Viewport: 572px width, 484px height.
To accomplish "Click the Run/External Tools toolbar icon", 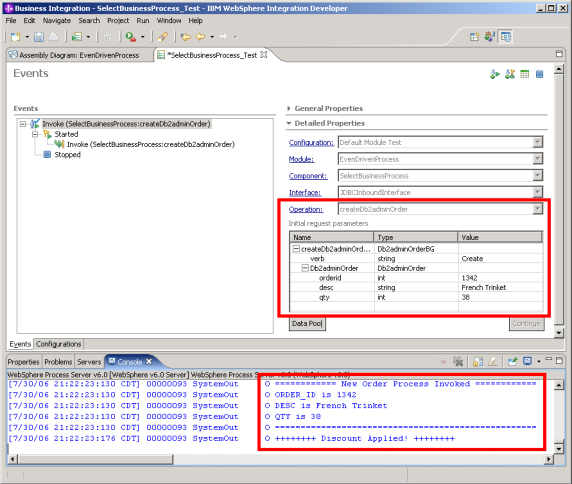I will (131, 36).
